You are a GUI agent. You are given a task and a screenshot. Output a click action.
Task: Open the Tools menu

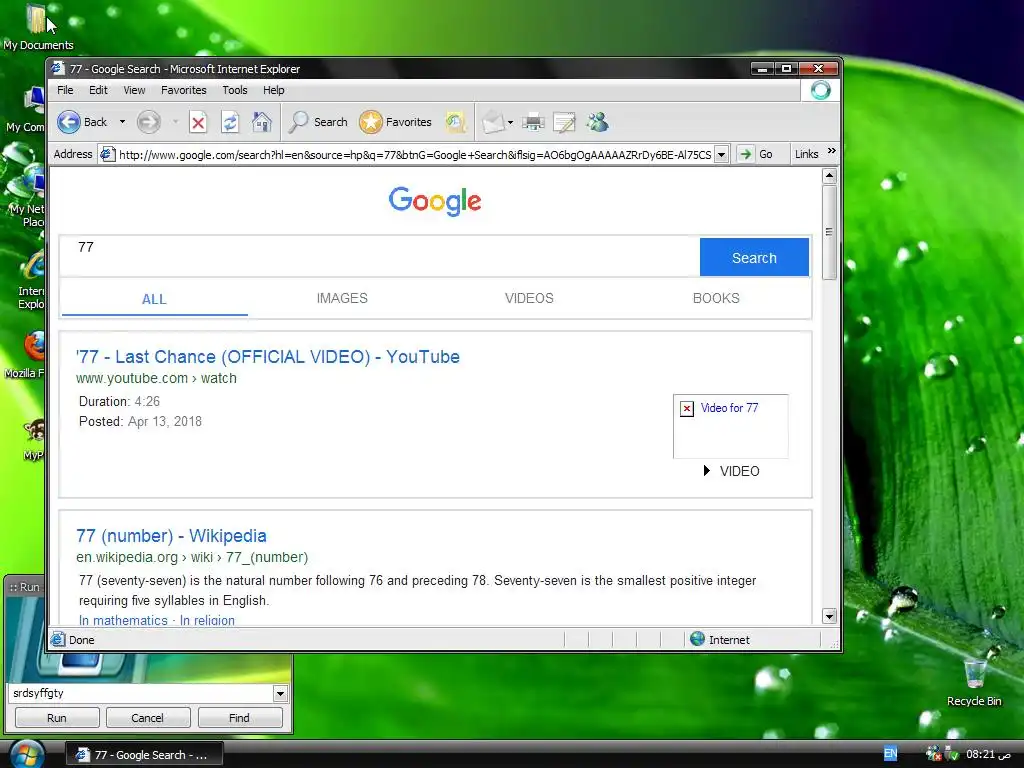point(234,90)
